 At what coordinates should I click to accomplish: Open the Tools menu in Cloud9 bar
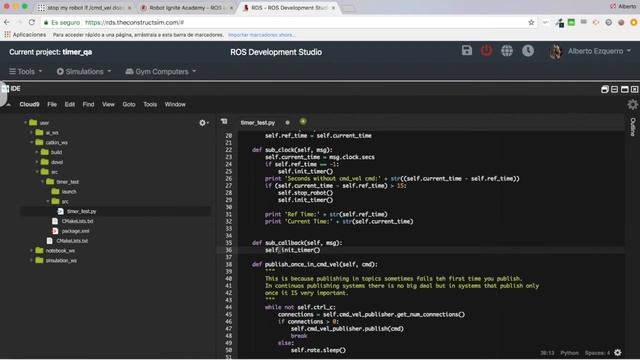click(150, 104)
